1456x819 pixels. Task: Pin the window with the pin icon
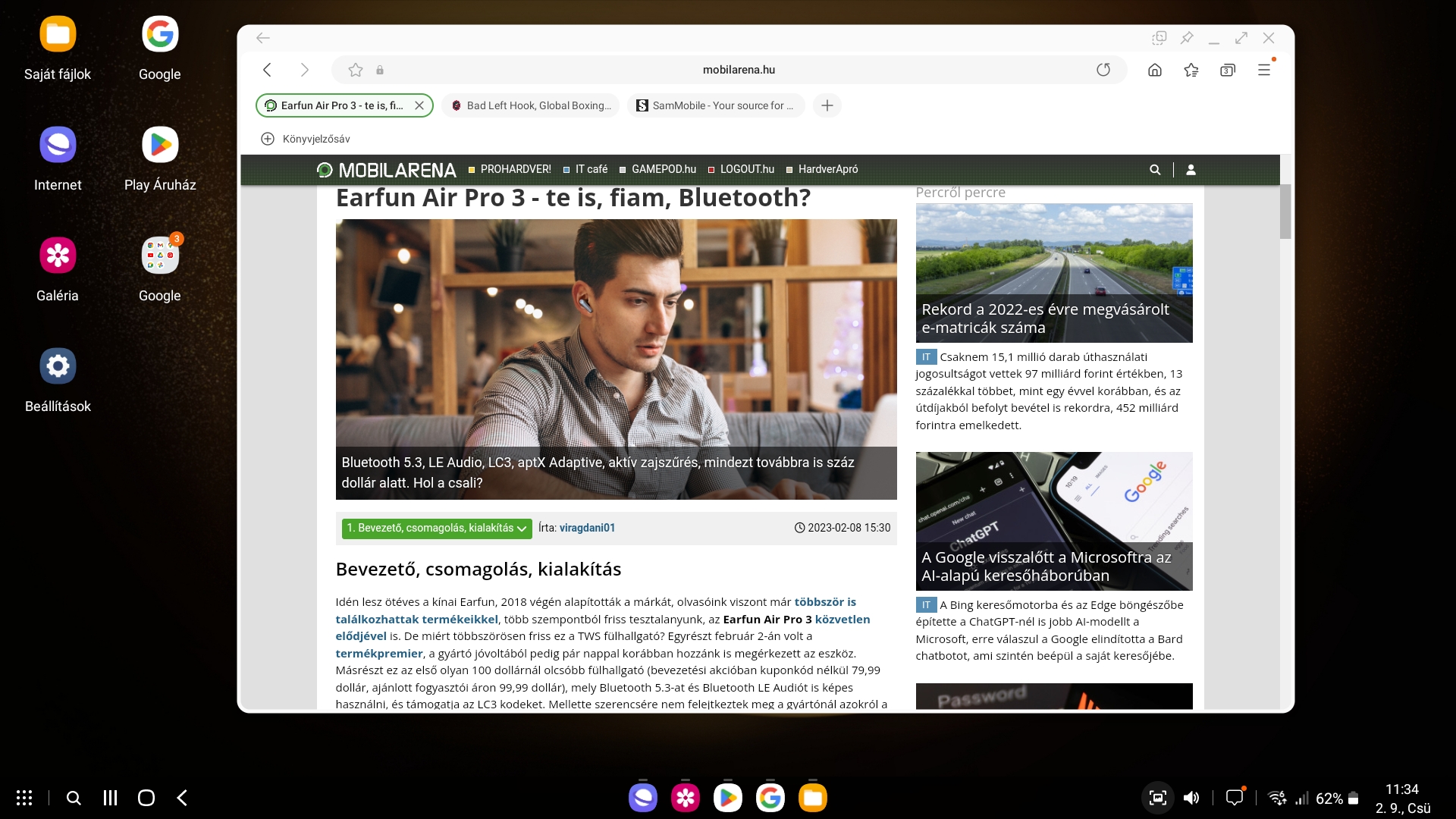point(1187,38)
